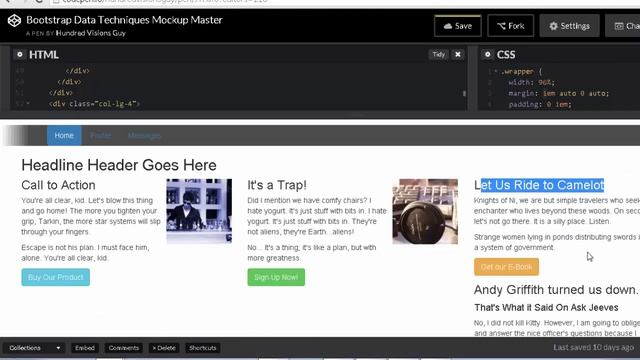Click the headphones and keyboard thumbnail image

coord(425,211)
